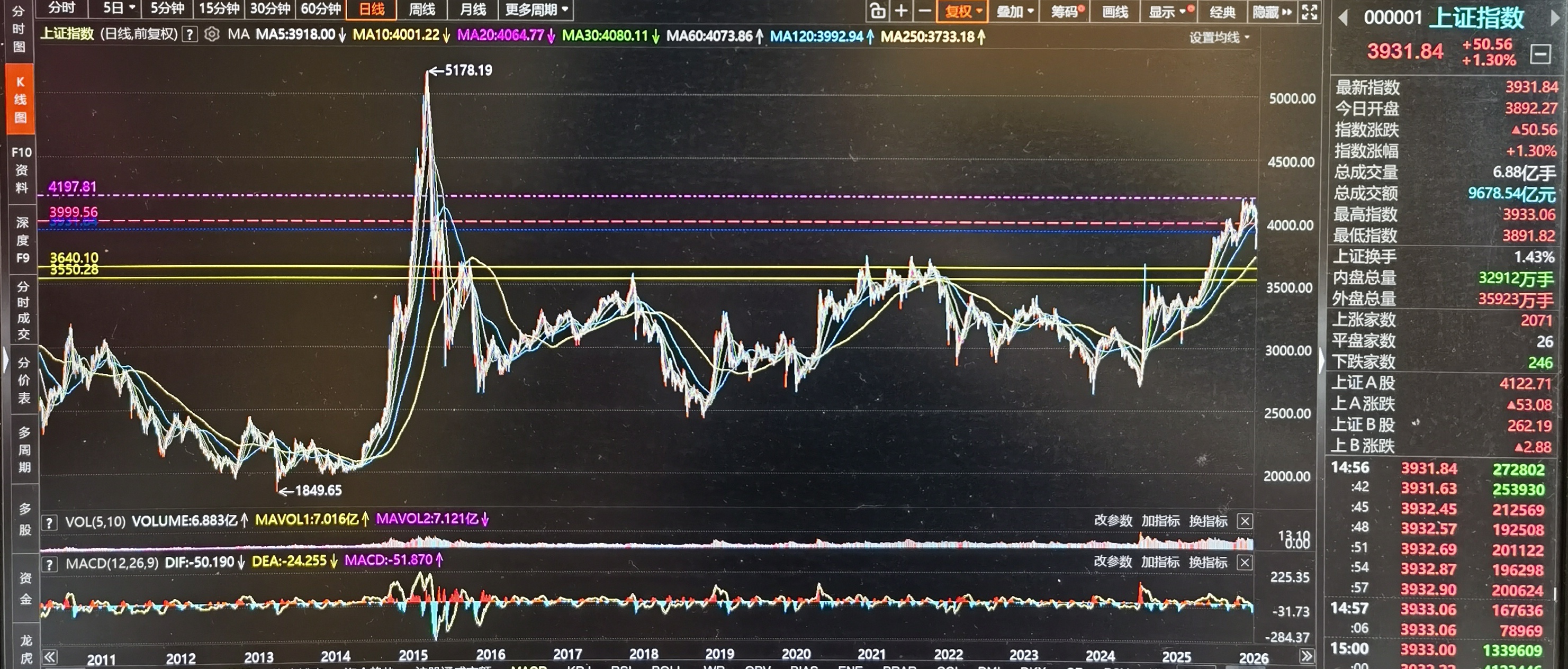Image resolution: width=1568 pixels, height=669 pixels.
Task: Toggle the 画线 drawing tools
Action: [x=1115, y=12]
